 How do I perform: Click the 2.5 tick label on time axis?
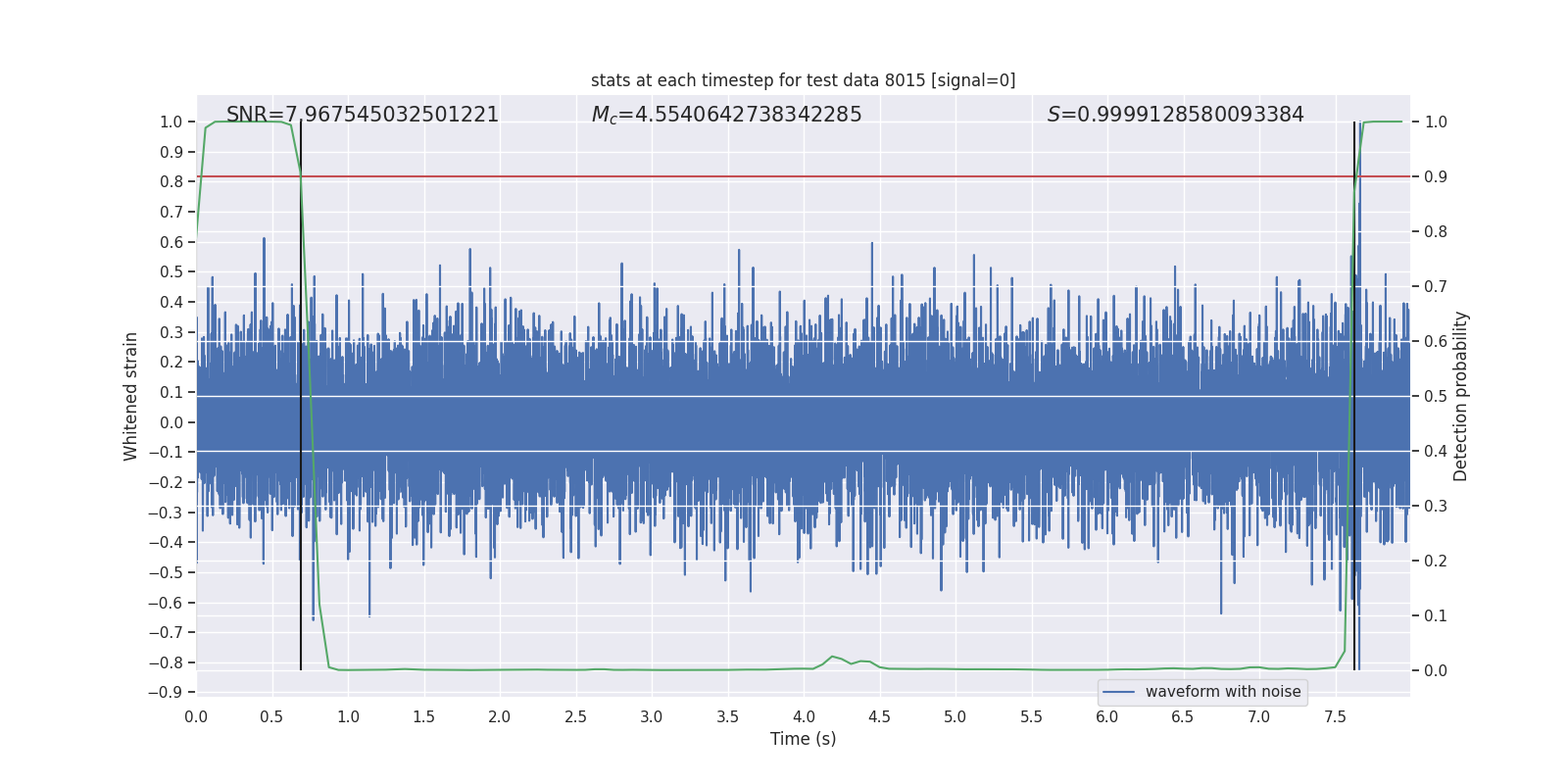(x=575, y=716)
